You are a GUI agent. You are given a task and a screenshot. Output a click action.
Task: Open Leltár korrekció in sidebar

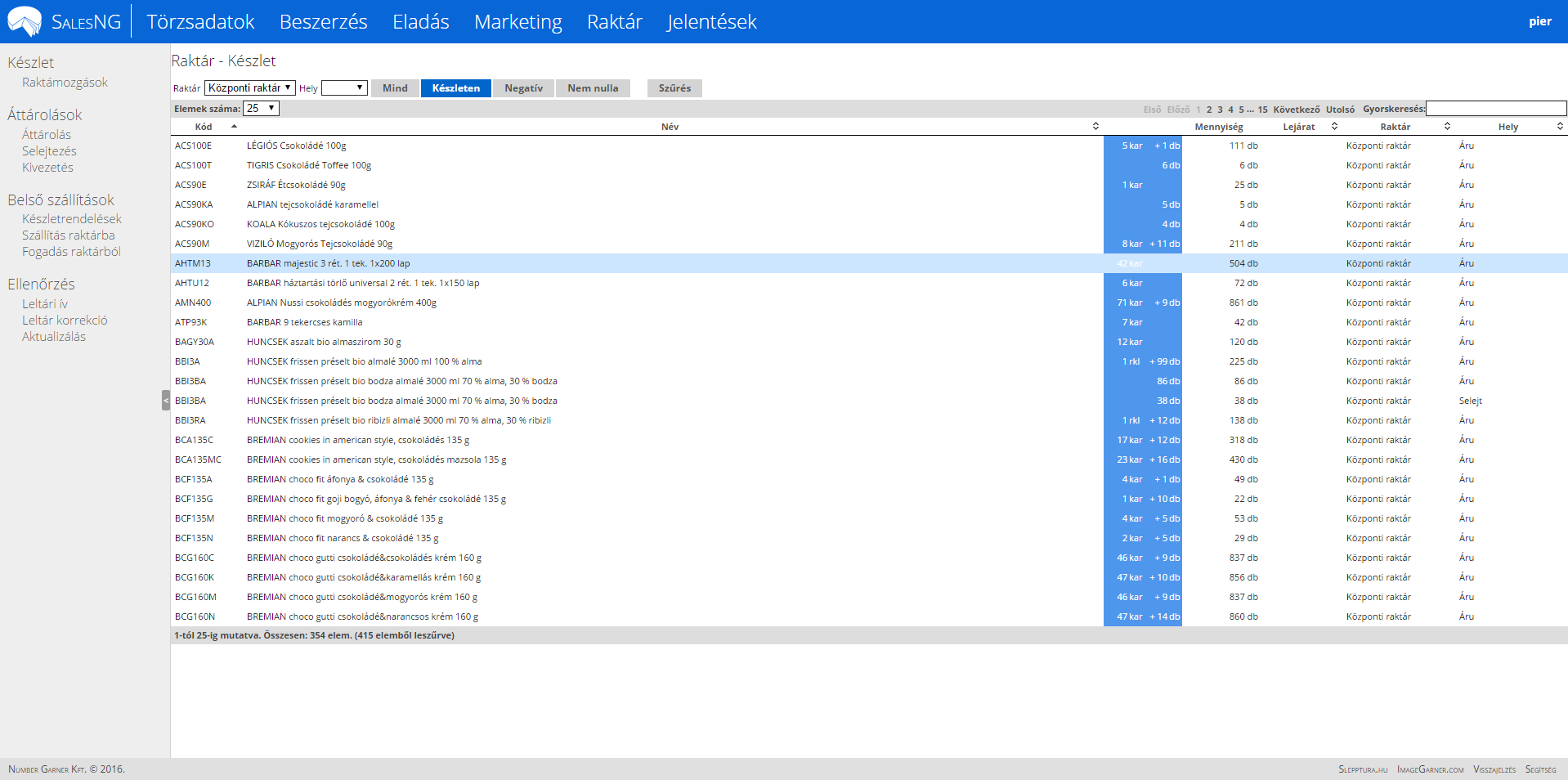(x=65, y=321)
